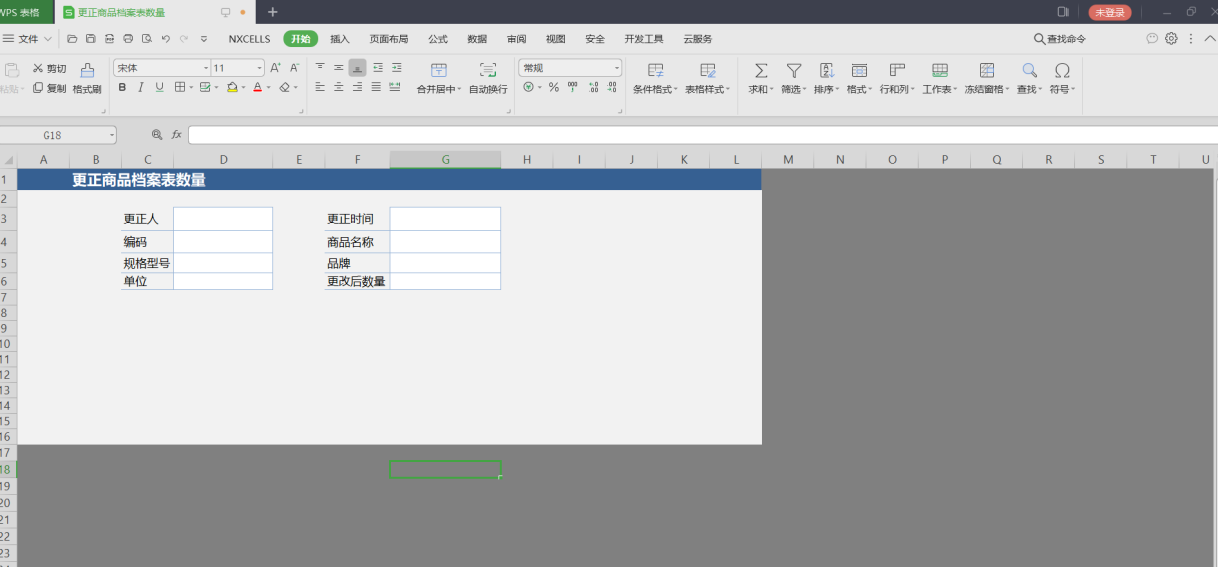Viewport: 1219px width, 567px height.
Task: Click the 剪切 cut scissors icon
Action: [38, 69]
